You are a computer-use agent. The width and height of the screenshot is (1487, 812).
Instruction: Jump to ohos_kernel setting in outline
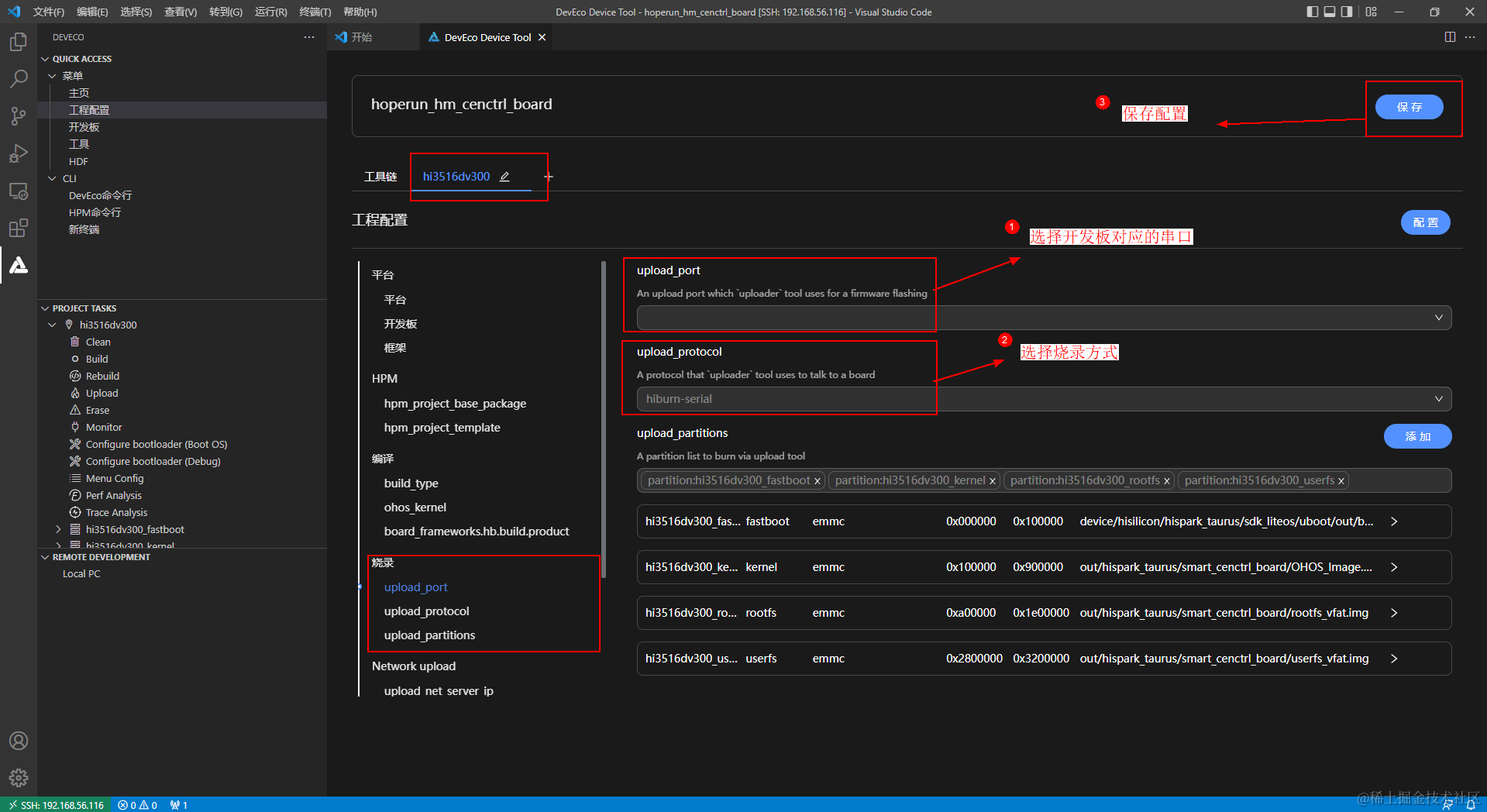pos(415,507)
